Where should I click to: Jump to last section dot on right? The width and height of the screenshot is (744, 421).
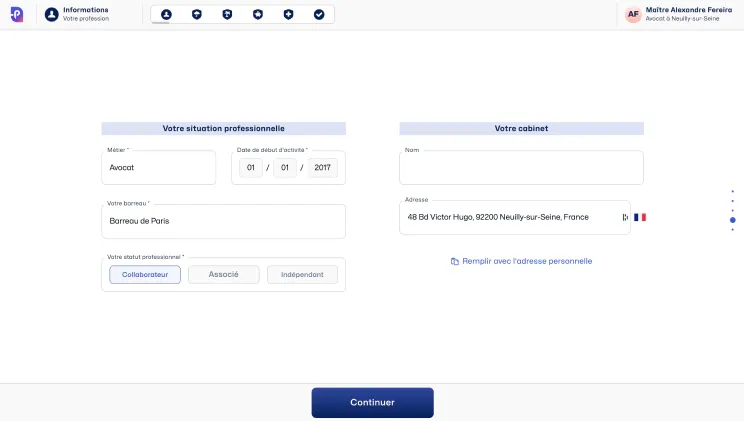(x=733, y=230)
